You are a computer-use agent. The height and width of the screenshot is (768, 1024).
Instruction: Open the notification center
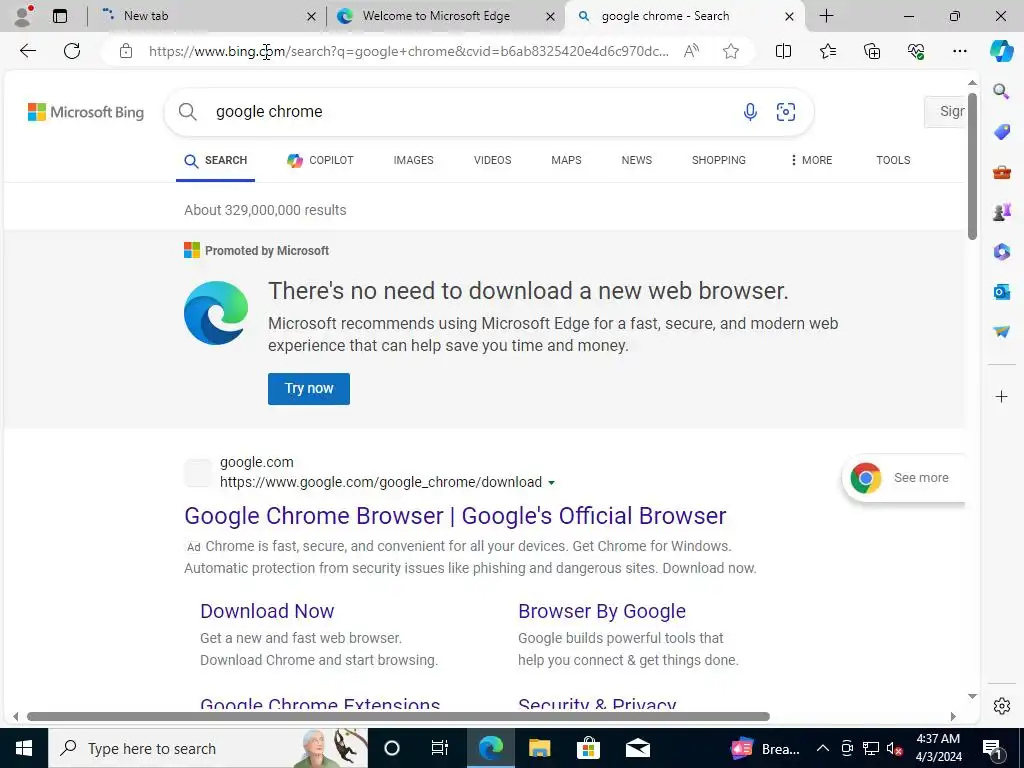[993, 748]
